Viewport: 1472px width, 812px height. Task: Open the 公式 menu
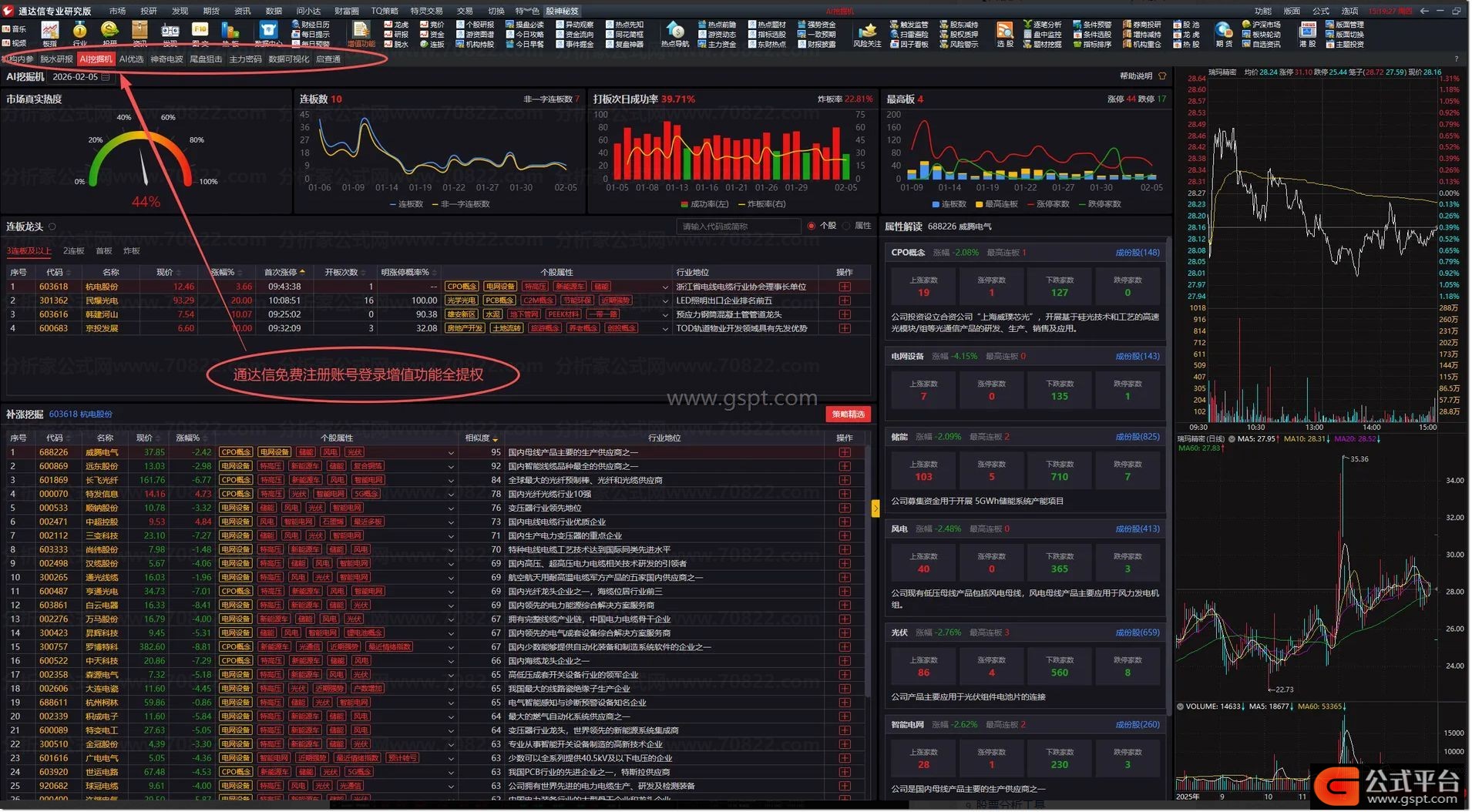pos(1320,11)
